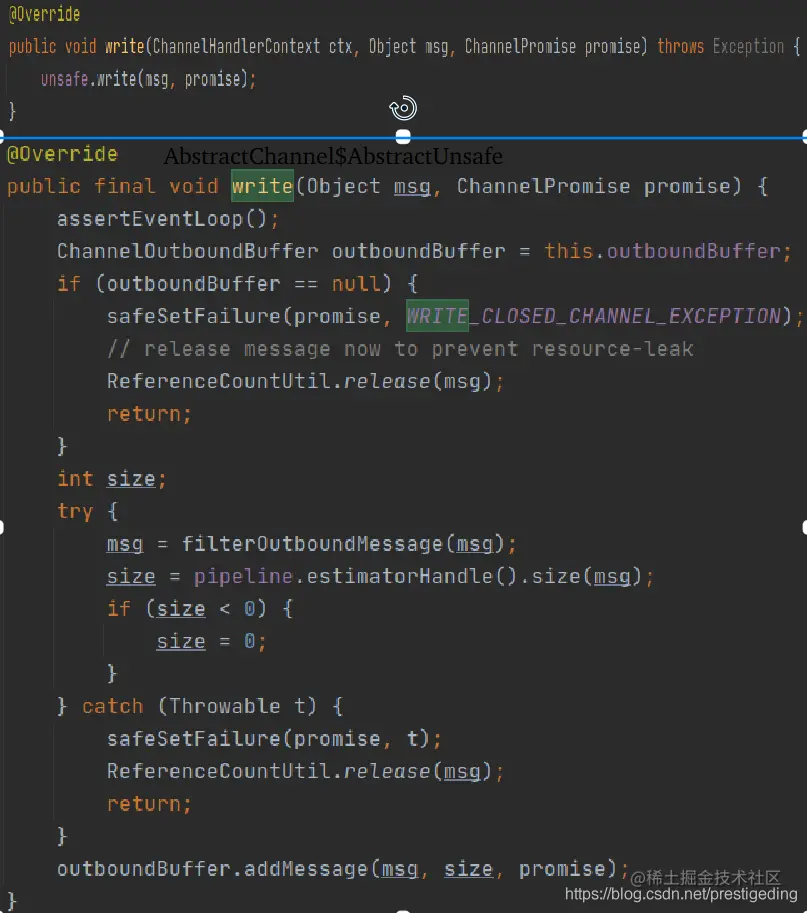Click "Object msg" parameter in the first write method
Image resolution: width=807 pixels, height=913 pixels.
tap(409, 47)
